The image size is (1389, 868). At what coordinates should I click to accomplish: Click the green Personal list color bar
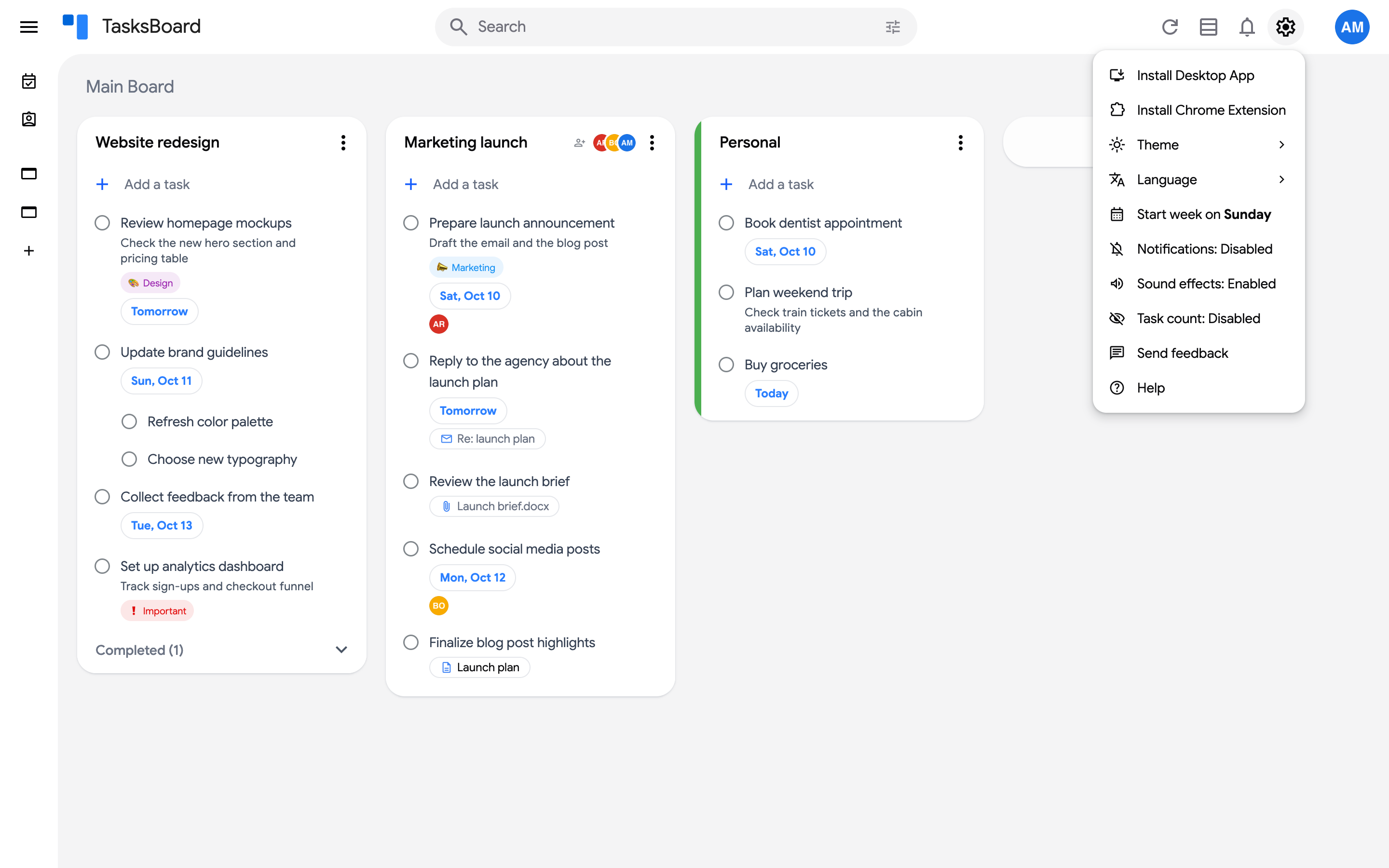click(x=698, y=269)
